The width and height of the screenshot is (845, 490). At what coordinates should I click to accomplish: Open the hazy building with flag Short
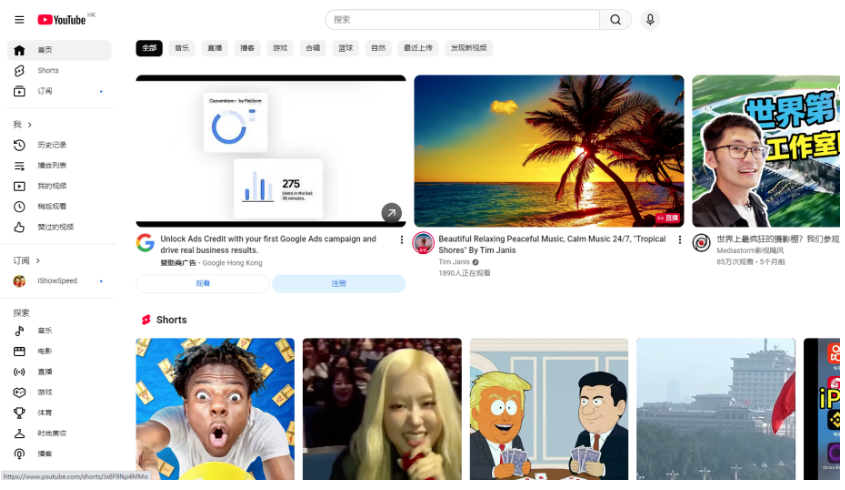click(x=716, y=409)
